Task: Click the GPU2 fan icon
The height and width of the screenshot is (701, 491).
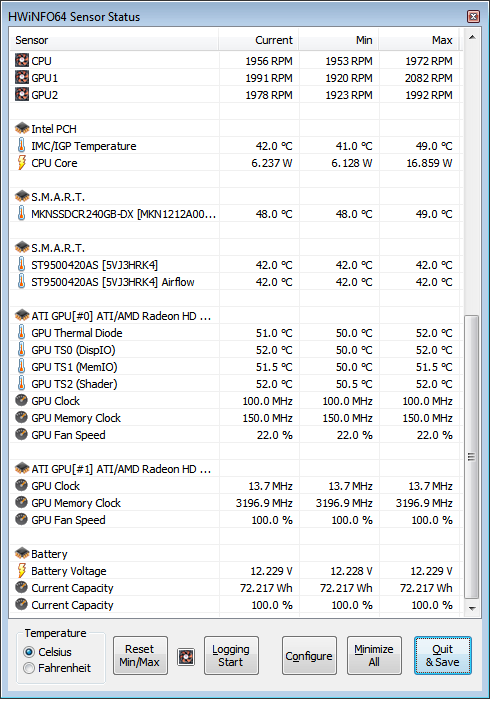Action: point(21,94)
